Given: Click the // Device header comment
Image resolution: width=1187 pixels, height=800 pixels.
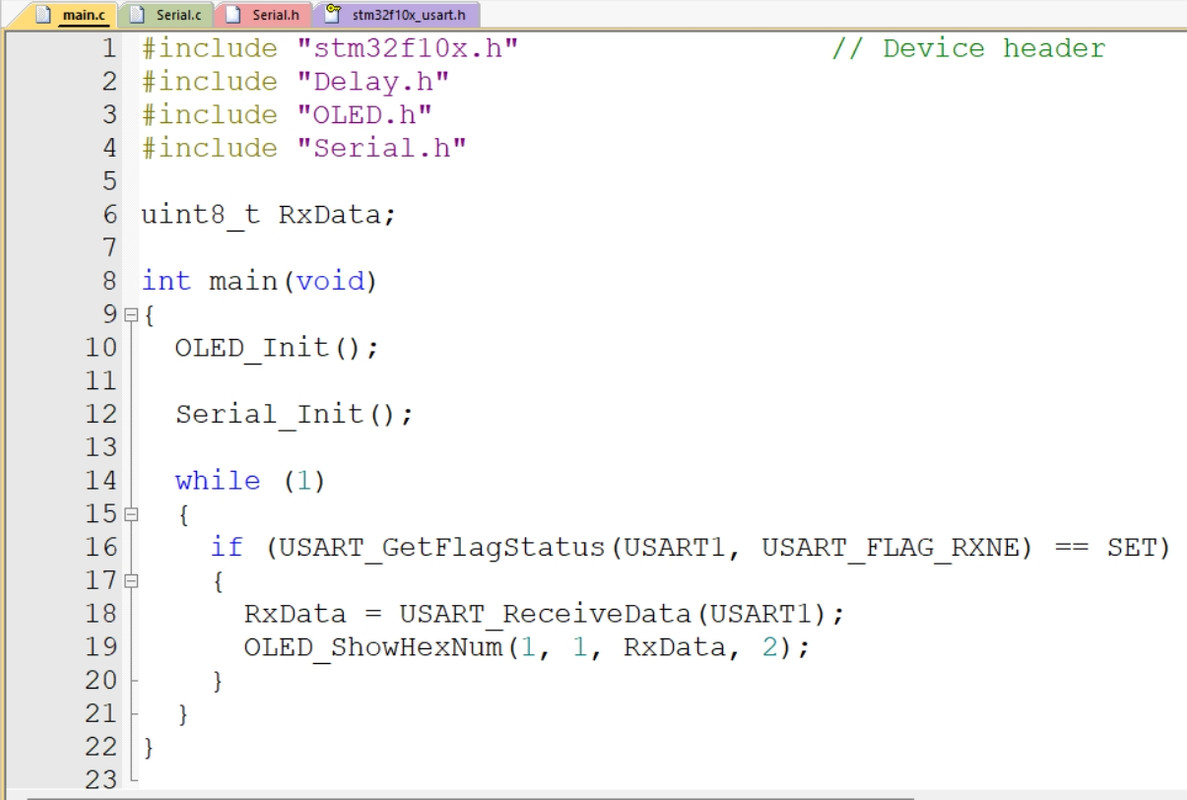Looking at the screenshot, I should point(969,48).
